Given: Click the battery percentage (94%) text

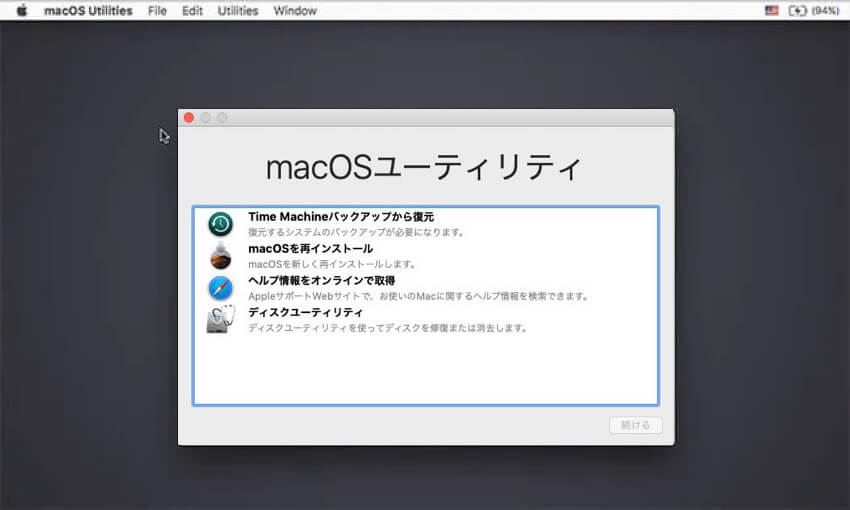Looking at the screenshot, I should click(825, 11).
